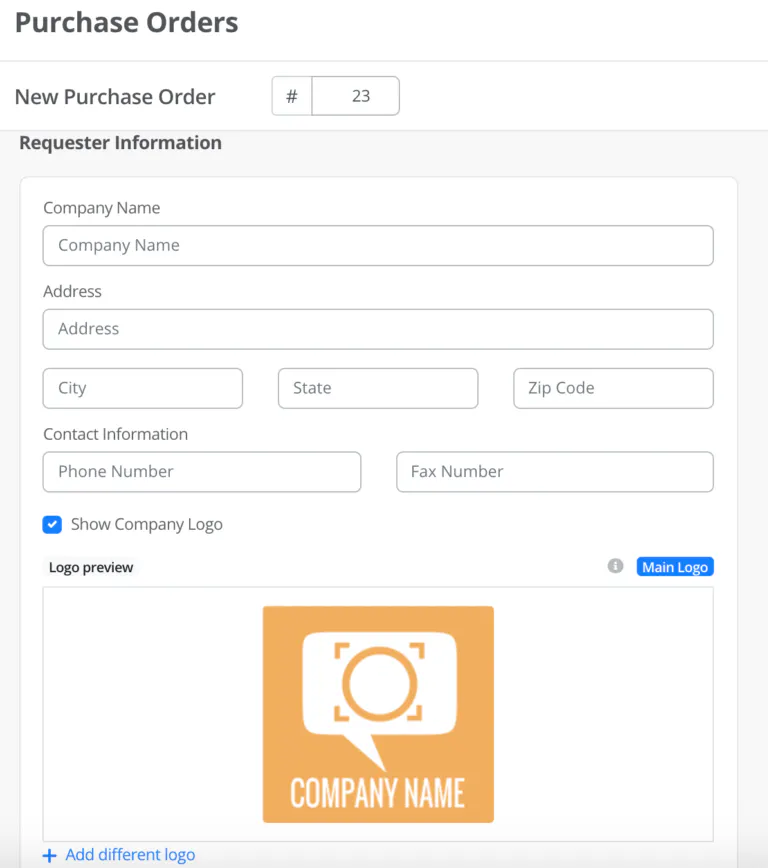Click the New Purchase Order heading
Image resolution: width=768 pixels, height=868 pixels.
[x=115, y=96]
